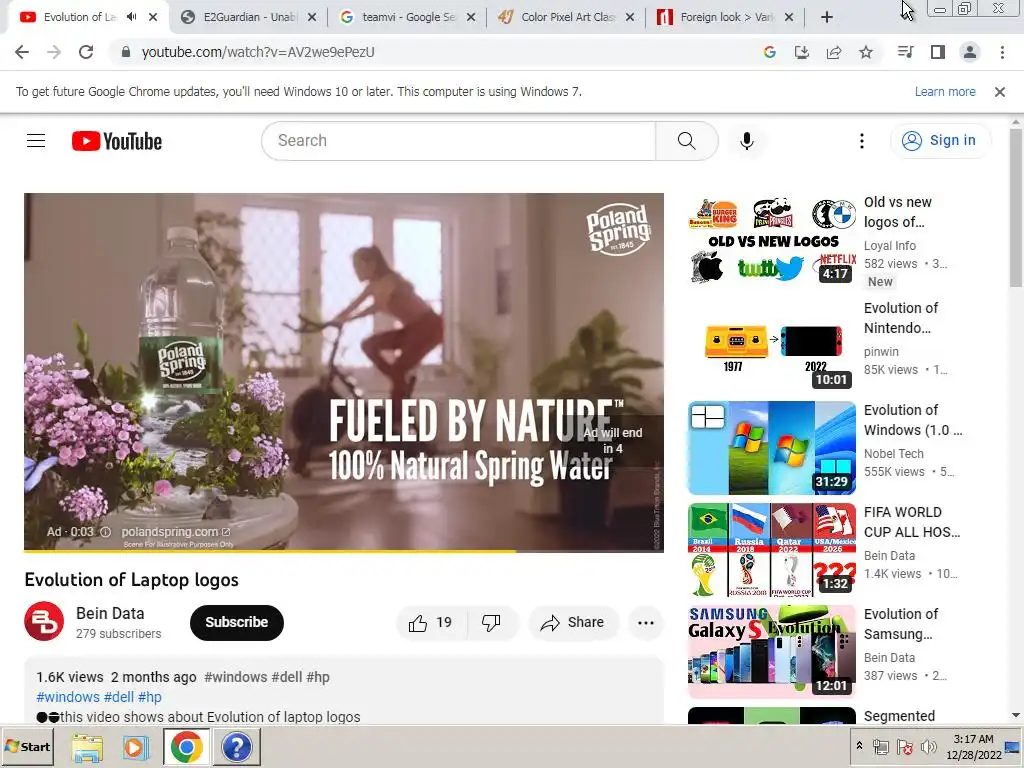1024x768 pixels.
Task: Click the Chrome taskbar icon
Action: tap(186, 747)
